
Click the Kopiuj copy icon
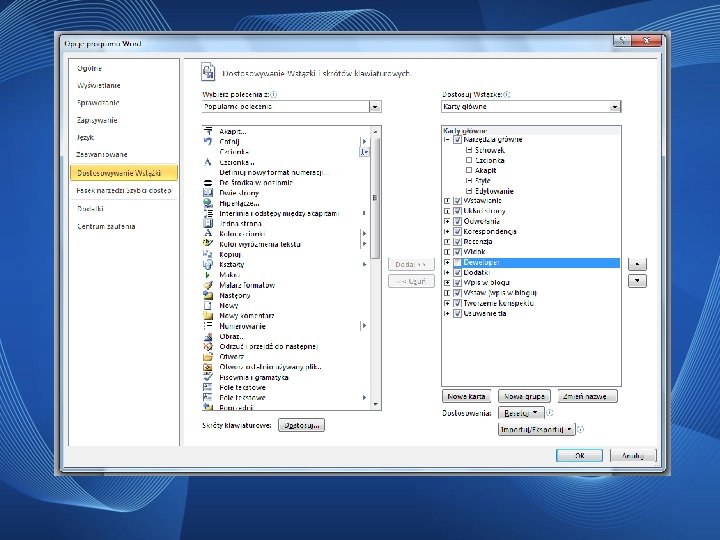click(x=208, y=254)
